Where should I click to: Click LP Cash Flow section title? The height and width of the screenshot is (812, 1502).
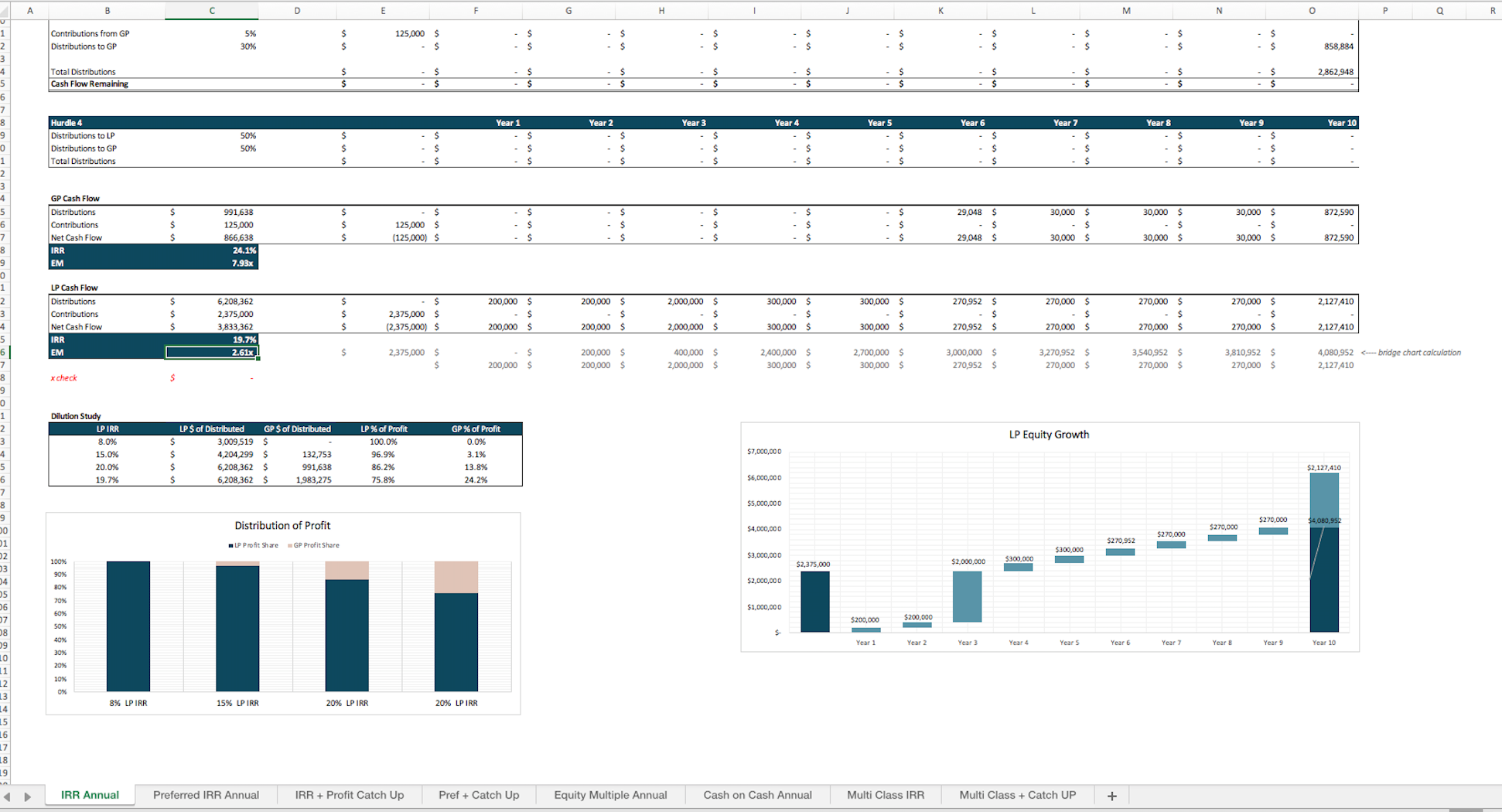point(74,288)
